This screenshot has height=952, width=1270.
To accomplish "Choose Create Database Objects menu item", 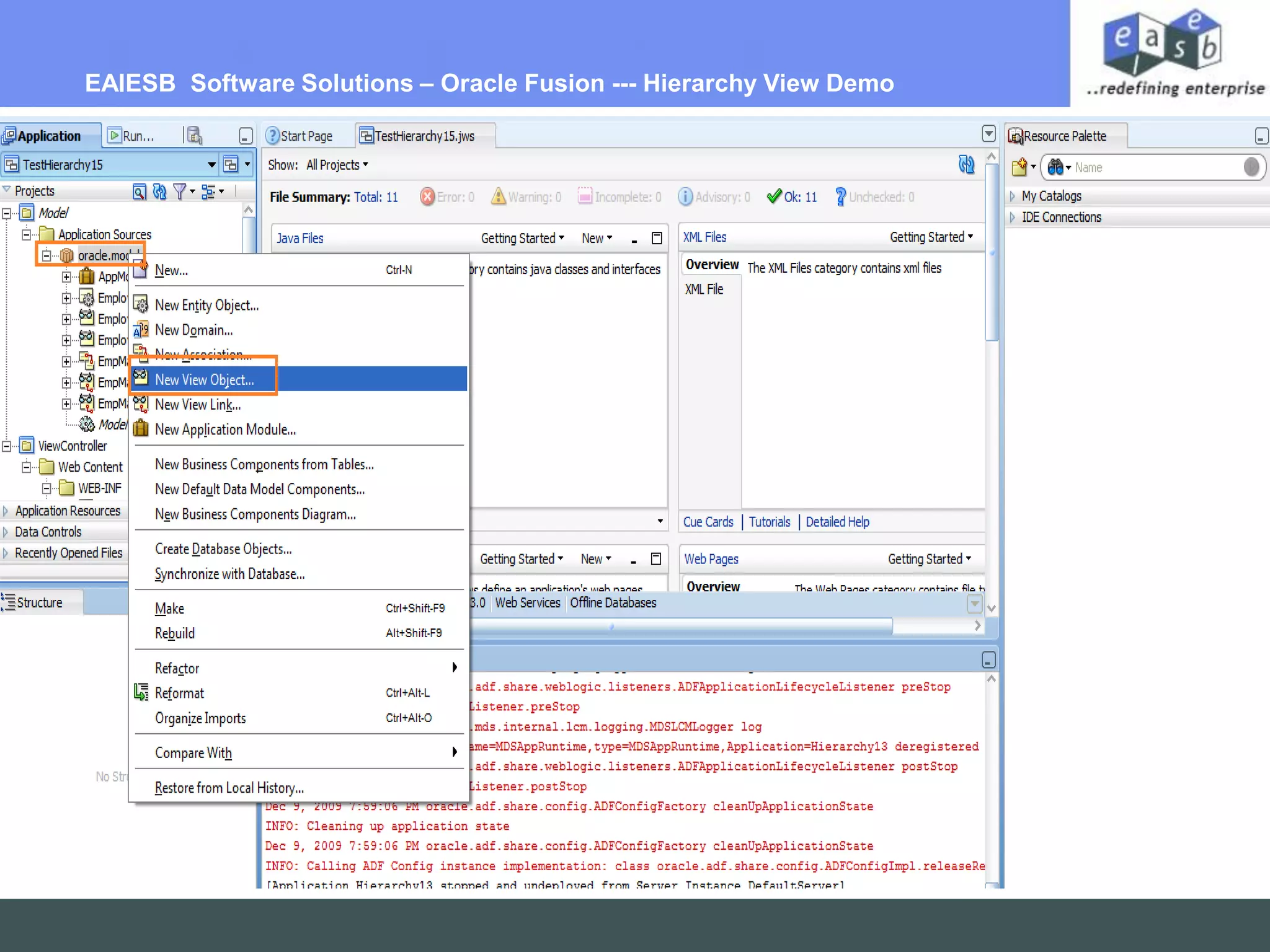I will point(298,549).
